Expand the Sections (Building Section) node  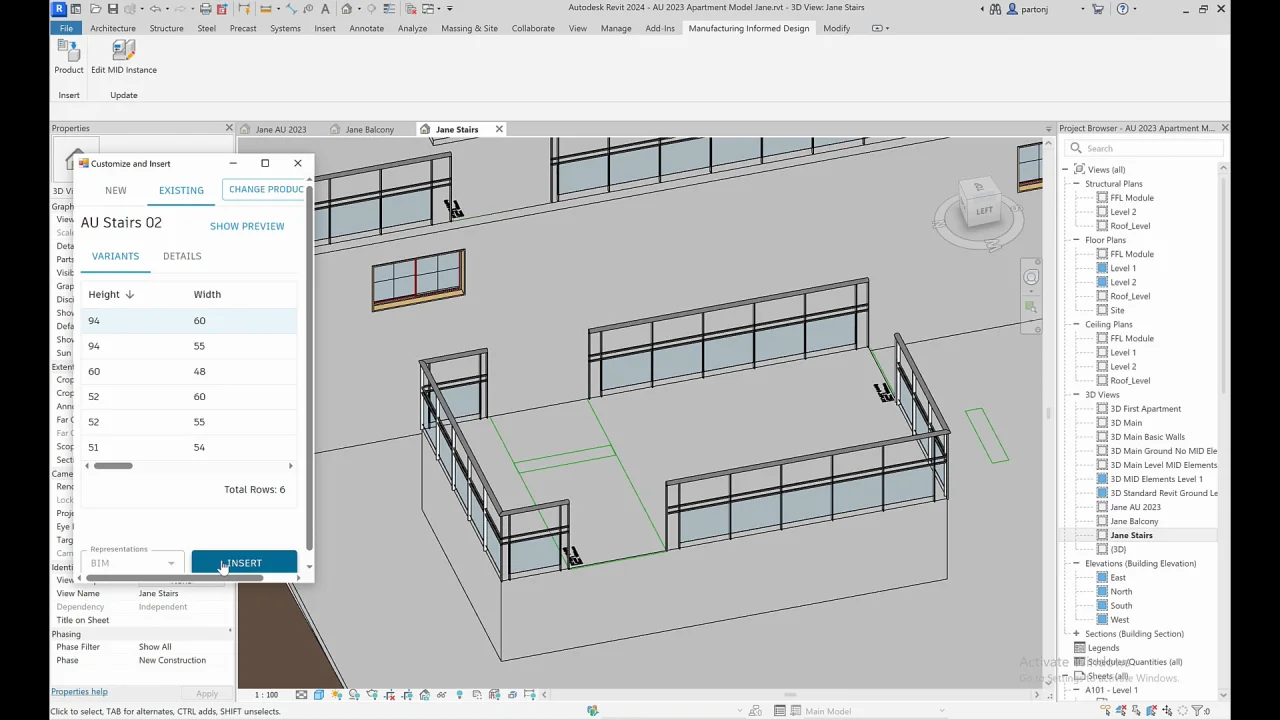1077,634
